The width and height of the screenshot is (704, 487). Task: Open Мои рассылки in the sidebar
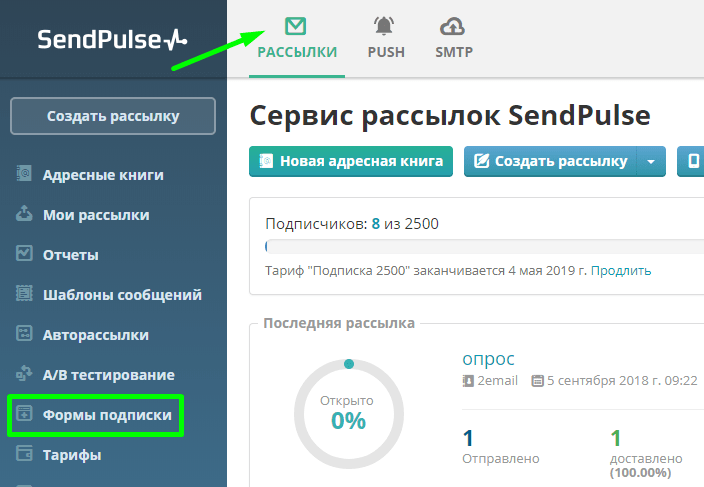96,215
